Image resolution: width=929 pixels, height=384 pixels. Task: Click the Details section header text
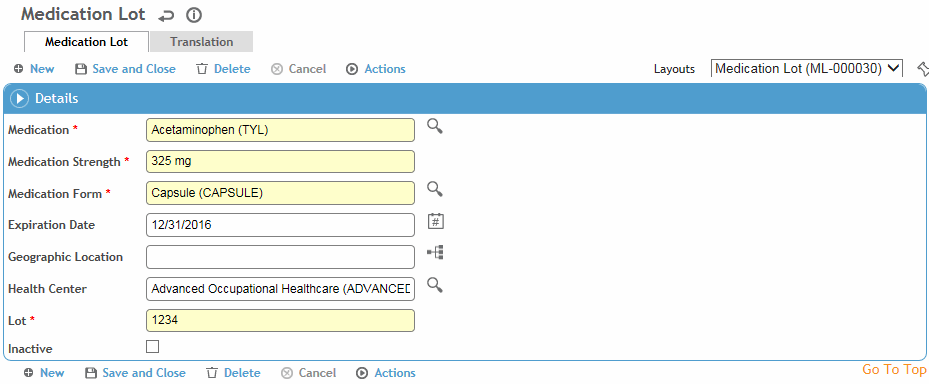tap(57, 99)
